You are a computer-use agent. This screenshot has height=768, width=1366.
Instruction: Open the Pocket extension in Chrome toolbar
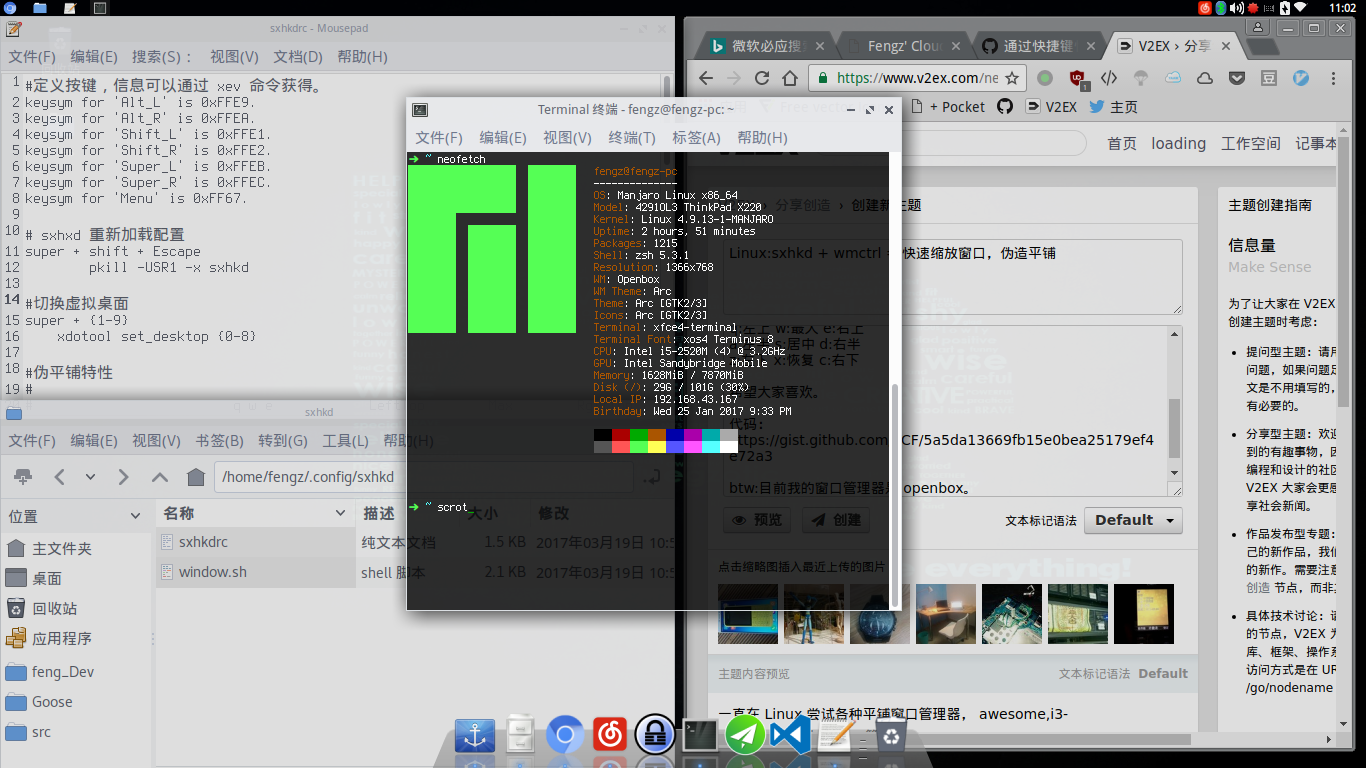(1236, 78)
